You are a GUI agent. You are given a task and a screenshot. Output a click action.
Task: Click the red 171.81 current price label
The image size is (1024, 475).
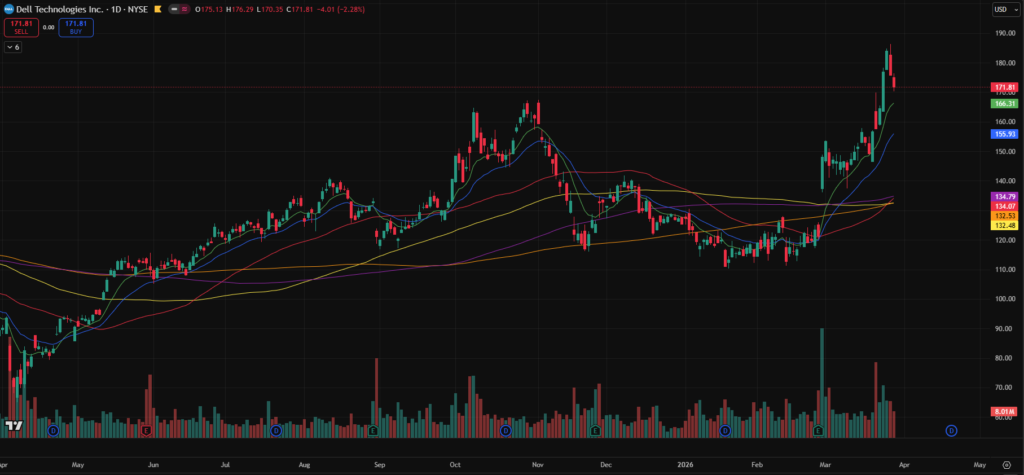[x=1004, y=88]
